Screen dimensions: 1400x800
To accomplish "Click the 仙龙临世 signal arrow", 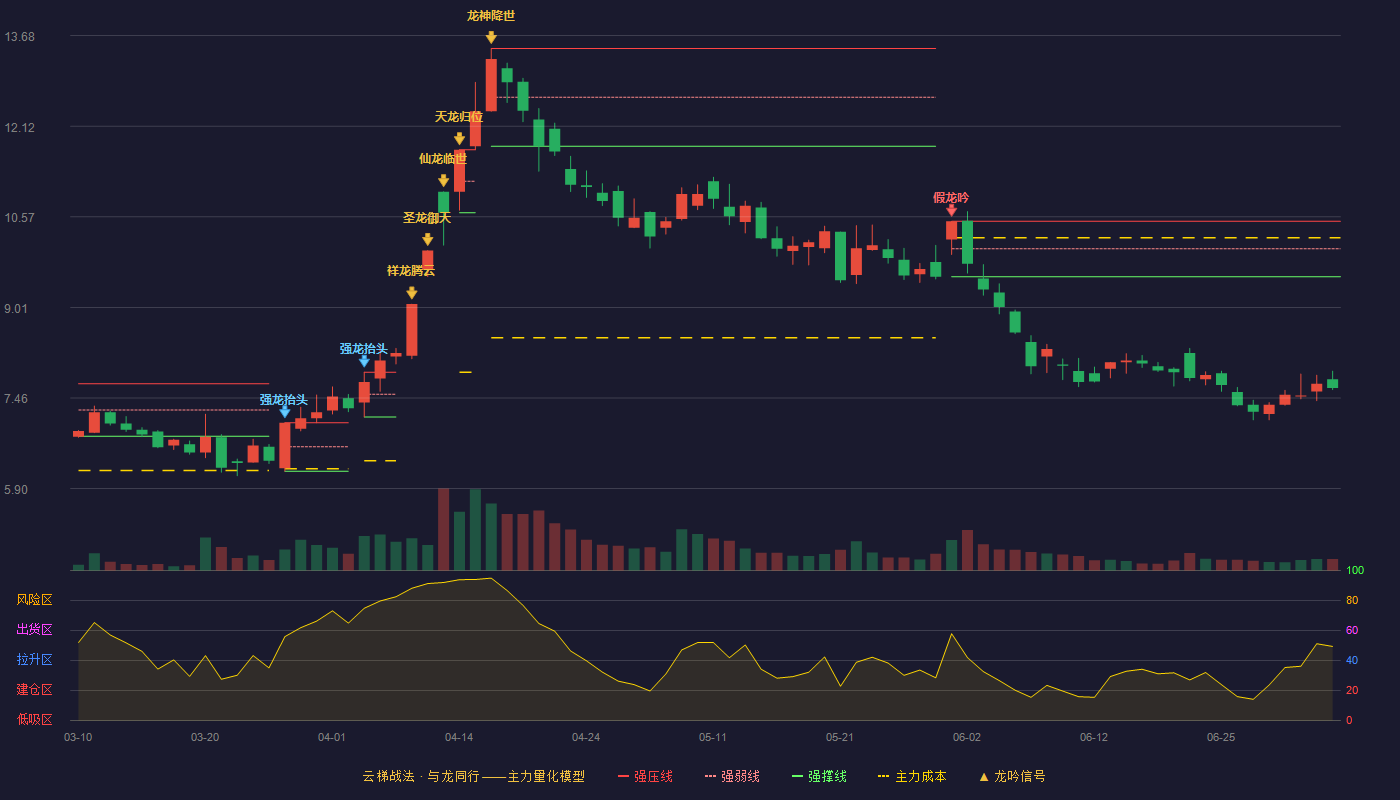I will [x=443, y=181].
